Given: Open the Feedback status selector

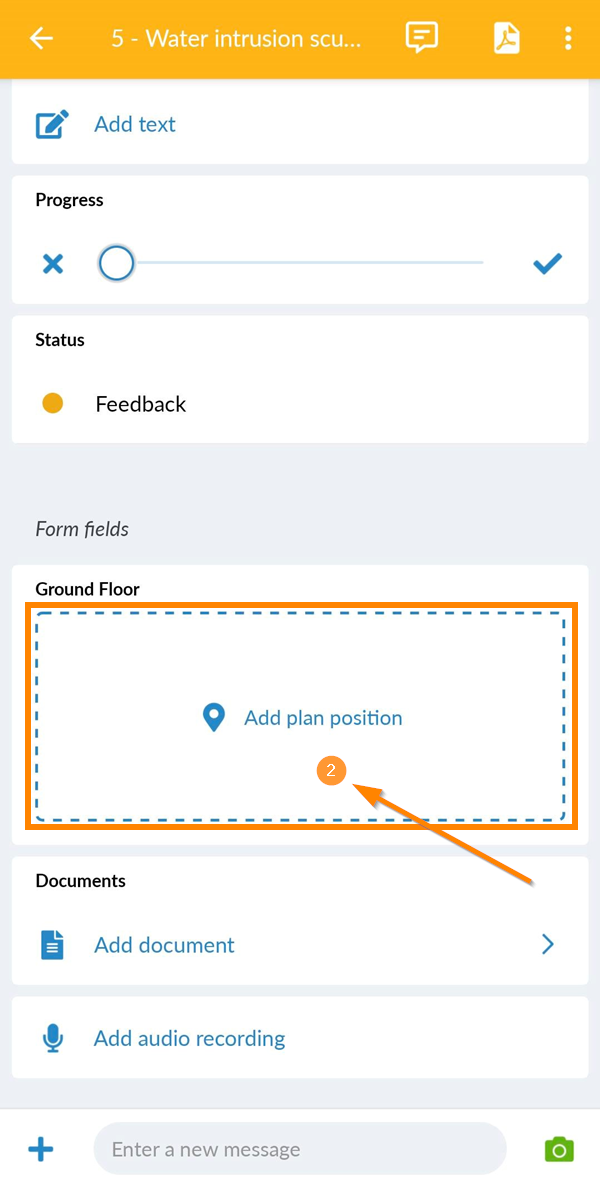Looking at the screenshot, I should point(141,404).
